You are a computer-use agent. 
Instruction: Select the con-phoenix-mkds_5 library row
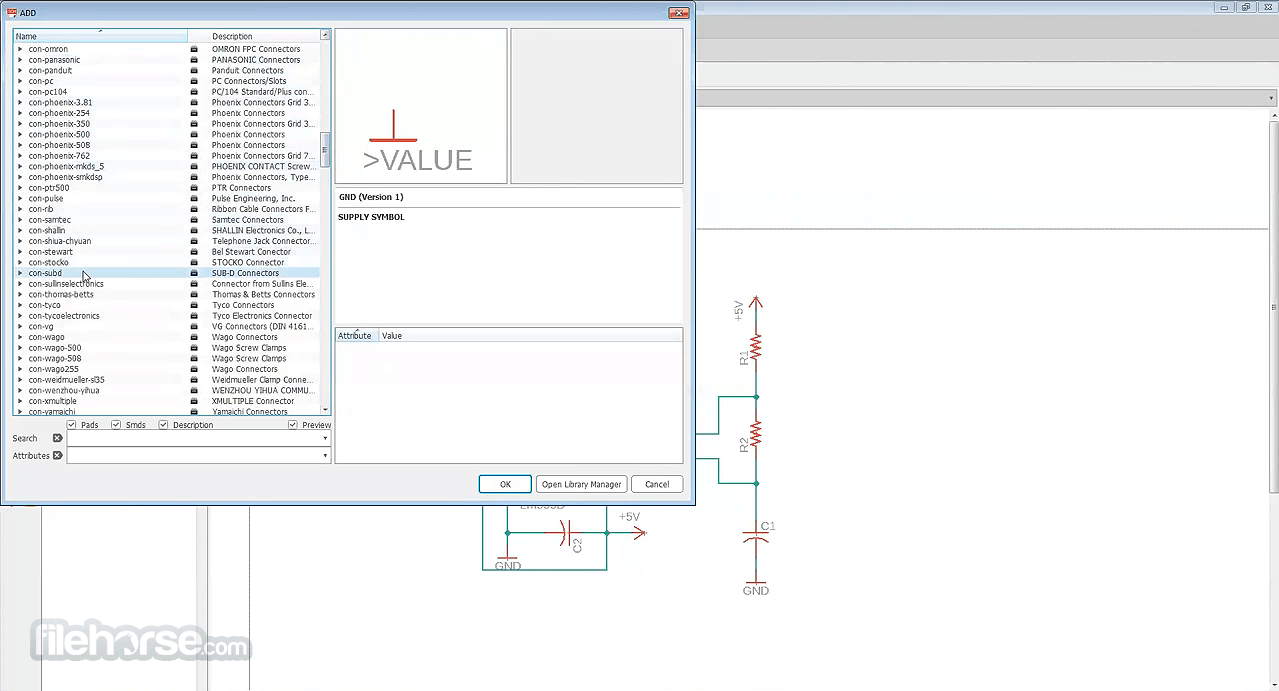pos(166,166)
